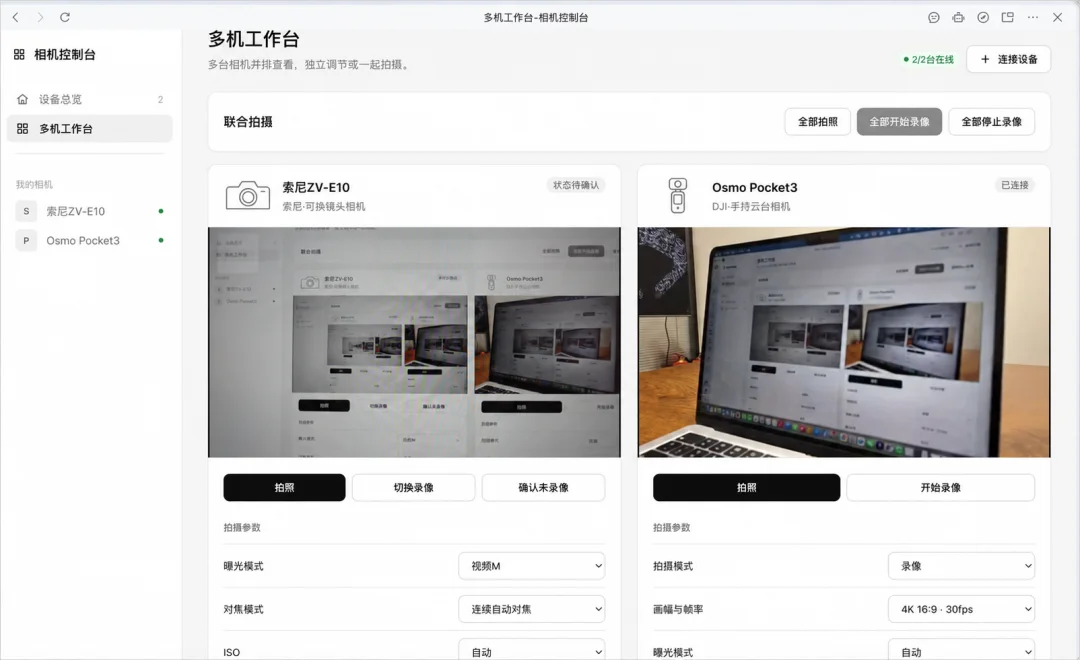Click 全部停止录像 button
This screenshot has width=1080, height=660.
pos(991,122)
